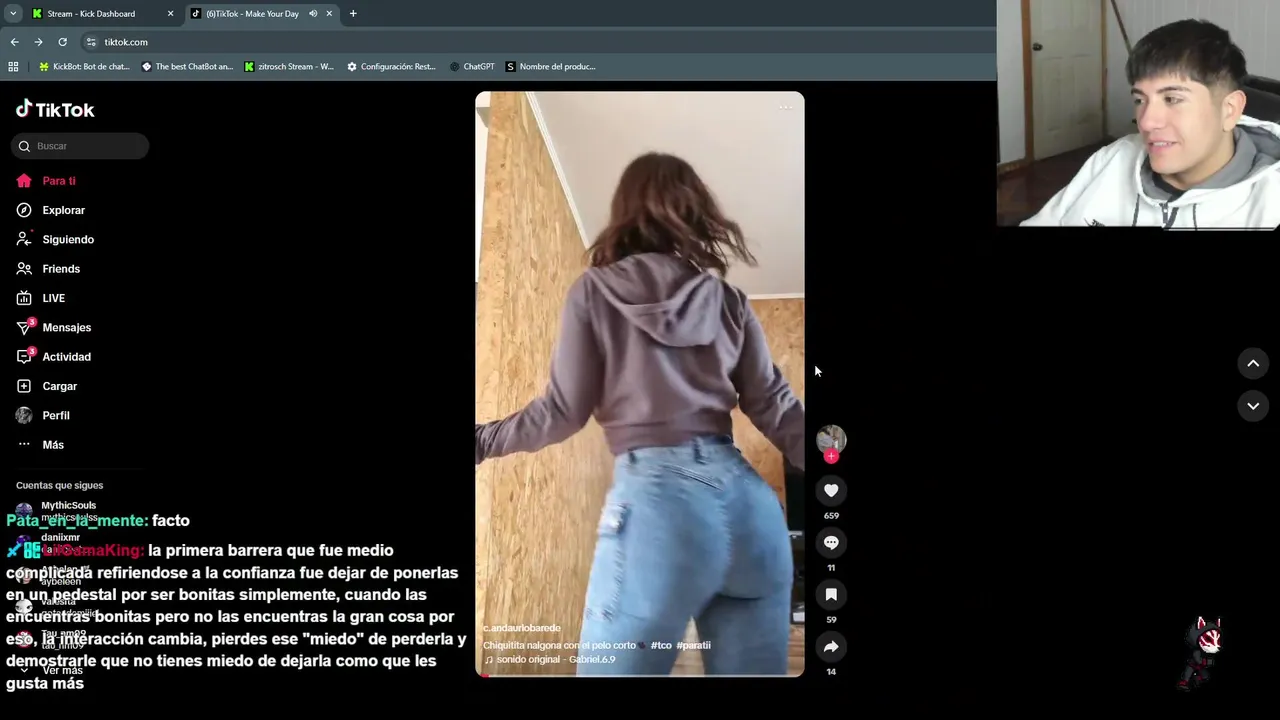Go to Siguiendo feed
Image resolution: width=1280 pixels, height=720 pixels.
tap(55, 239)
